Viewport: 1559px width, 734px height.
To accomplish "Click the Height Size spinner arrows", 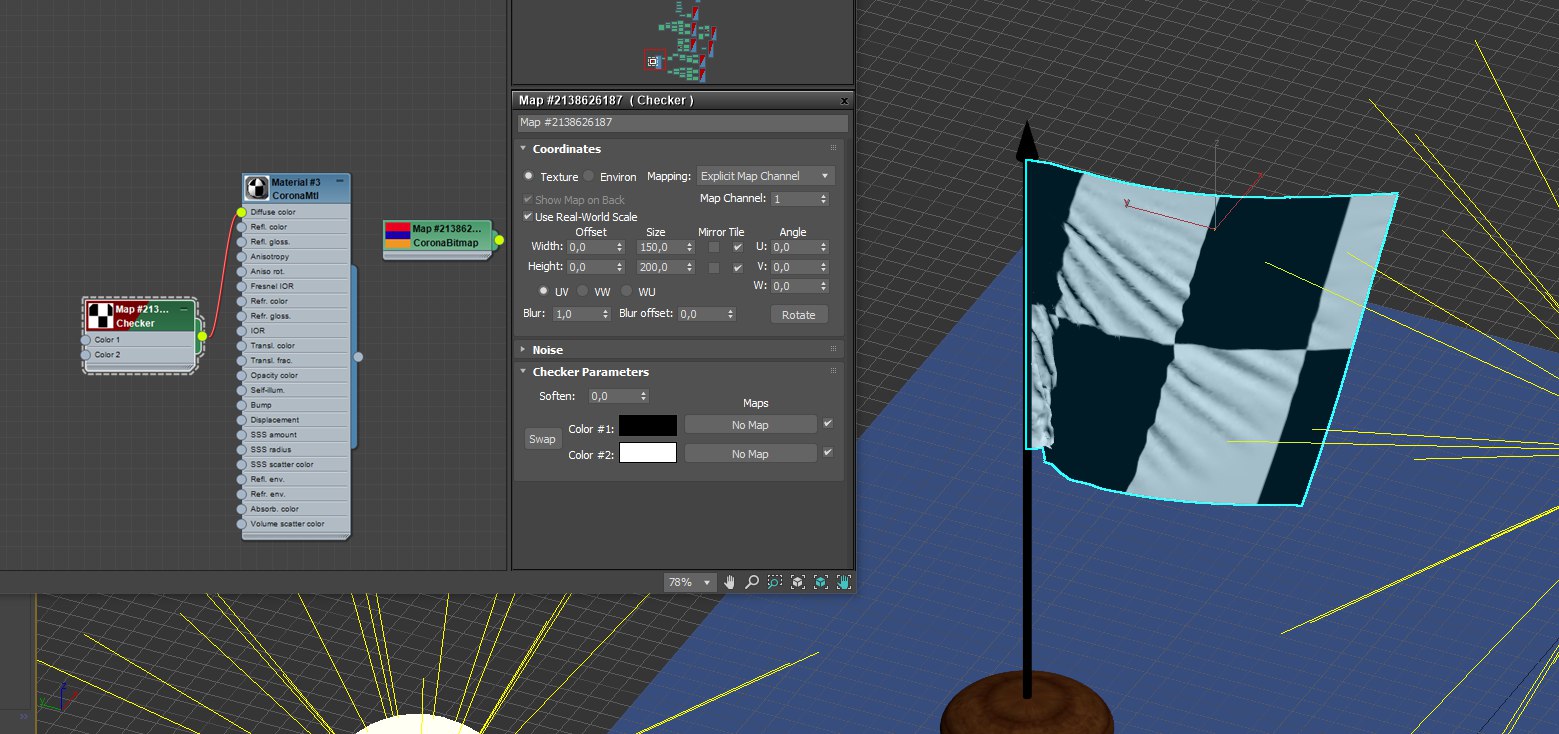I will coord(690,267).
